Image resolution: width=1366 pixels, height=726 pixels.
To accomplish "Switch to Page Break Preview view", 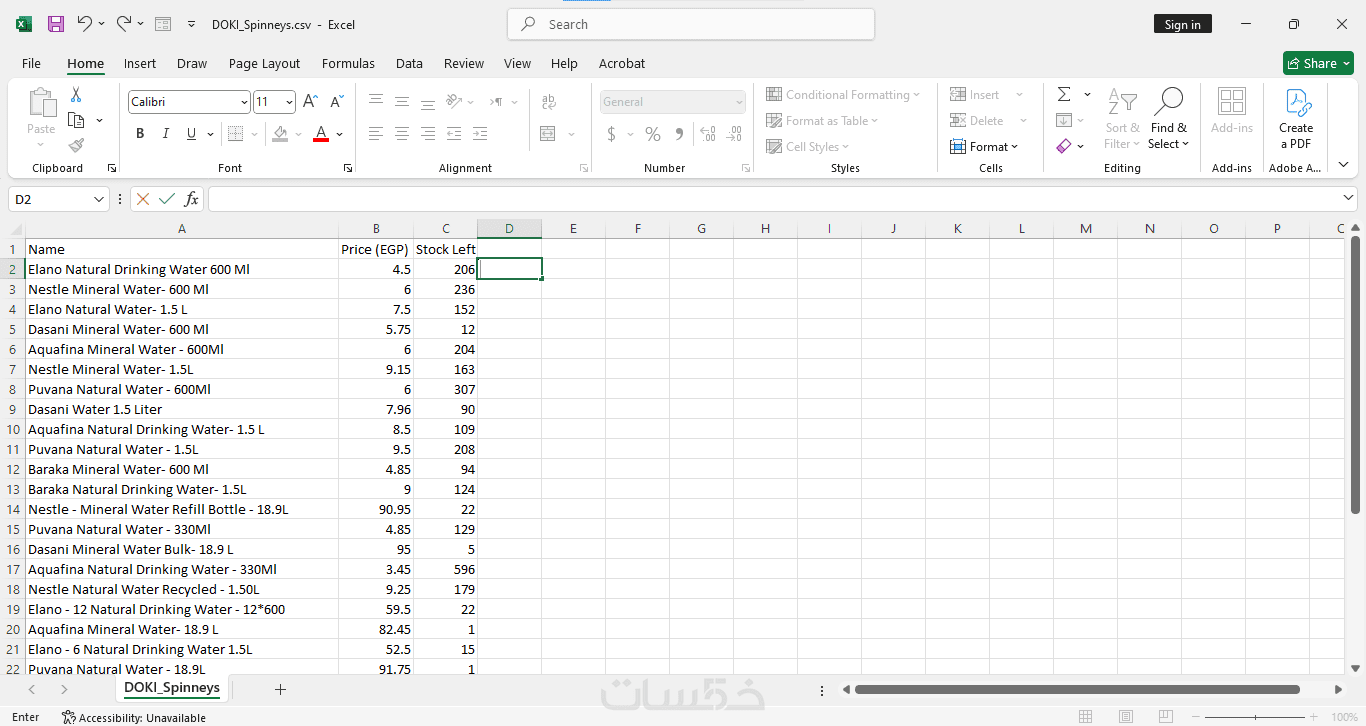I will coord(1166,717).
